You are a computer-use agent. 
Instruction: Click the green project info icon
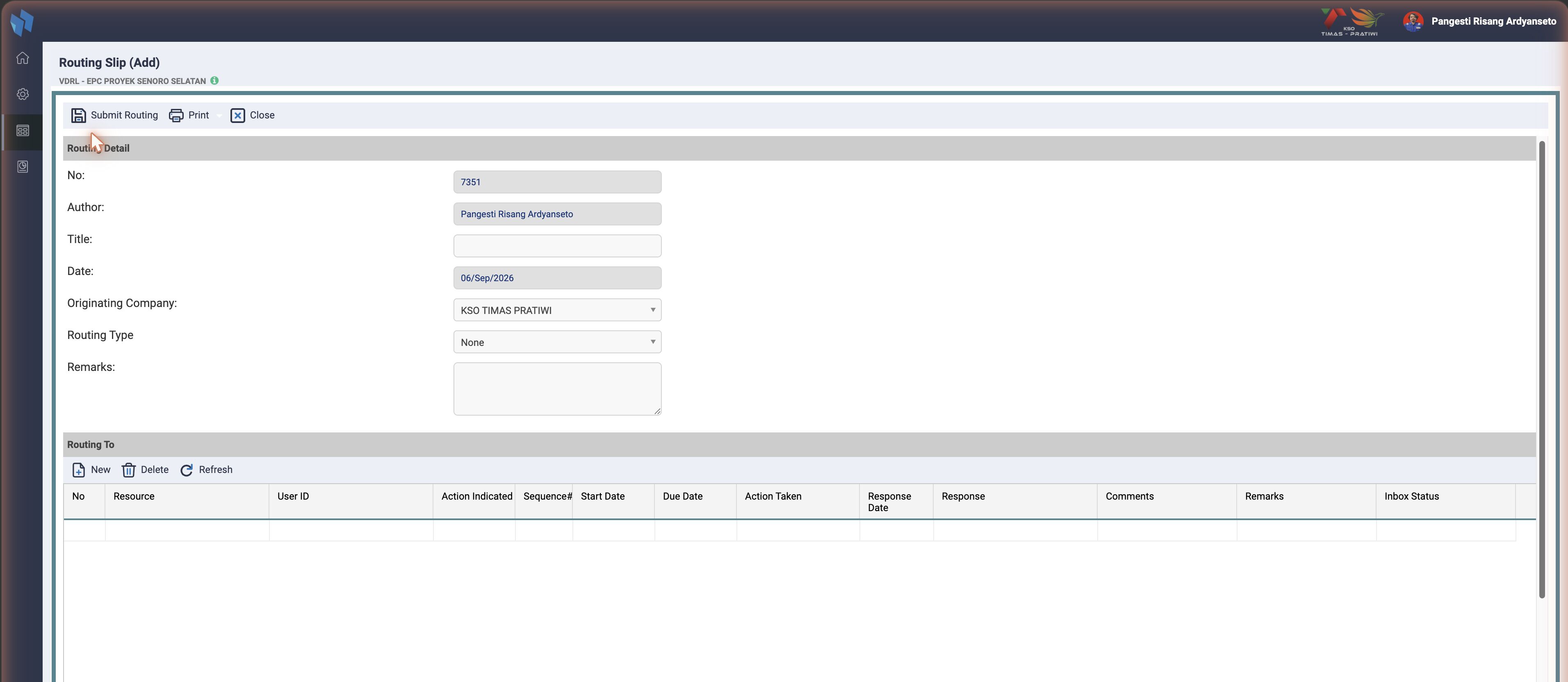[x=214, y=80]
